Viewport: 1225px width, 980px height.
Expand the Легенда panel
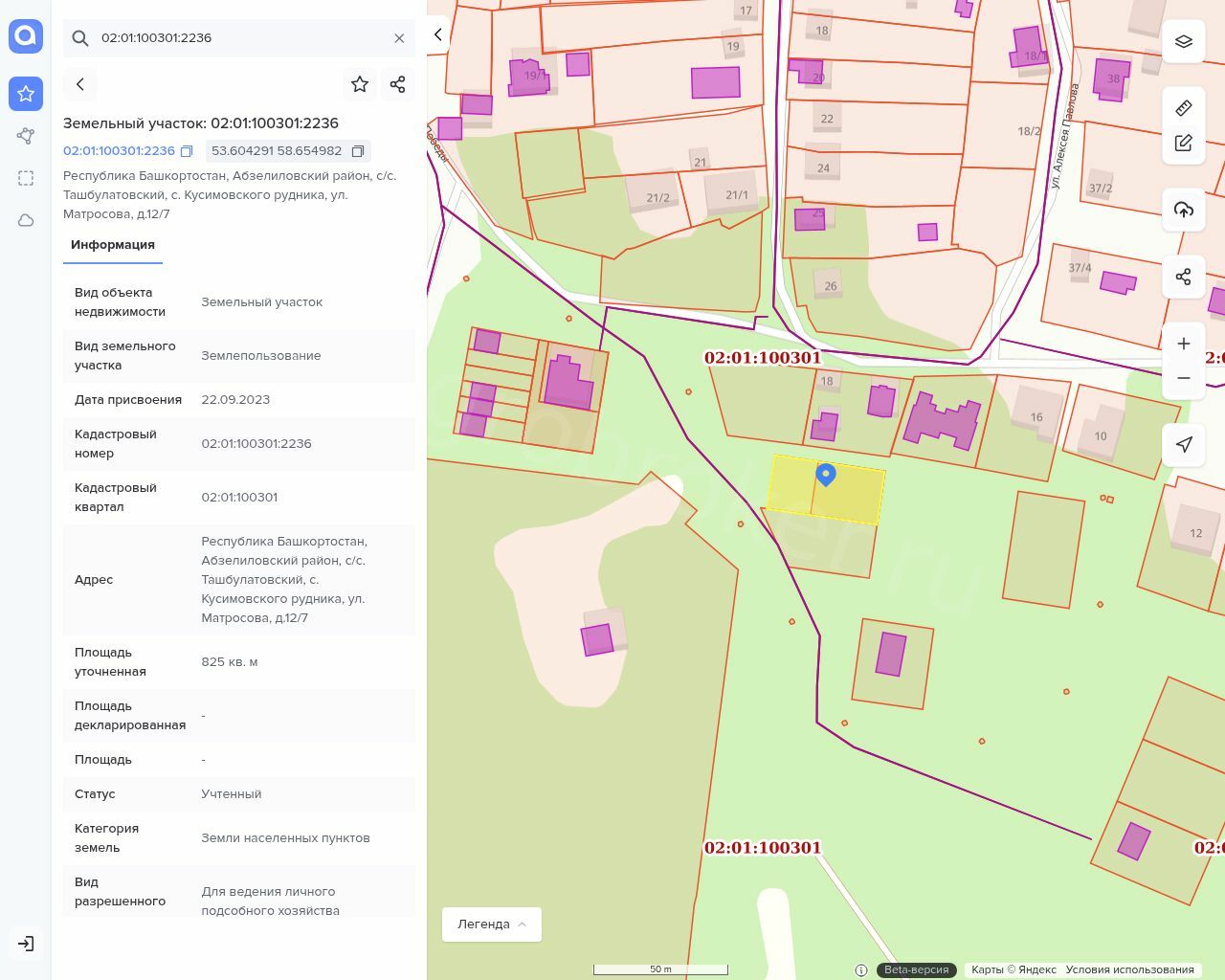tap(492, 924)
